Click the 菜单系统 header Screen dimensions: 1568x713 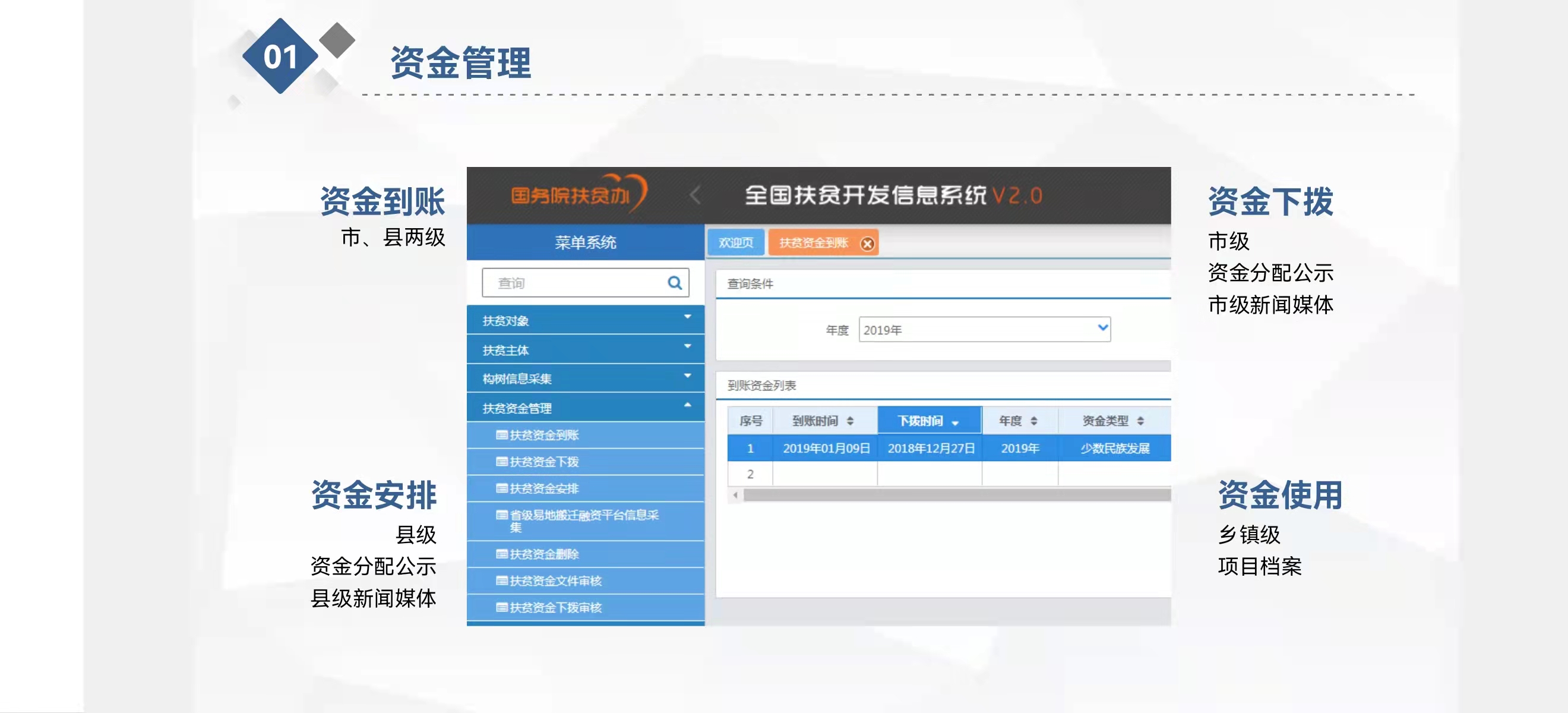pos(585,242)
